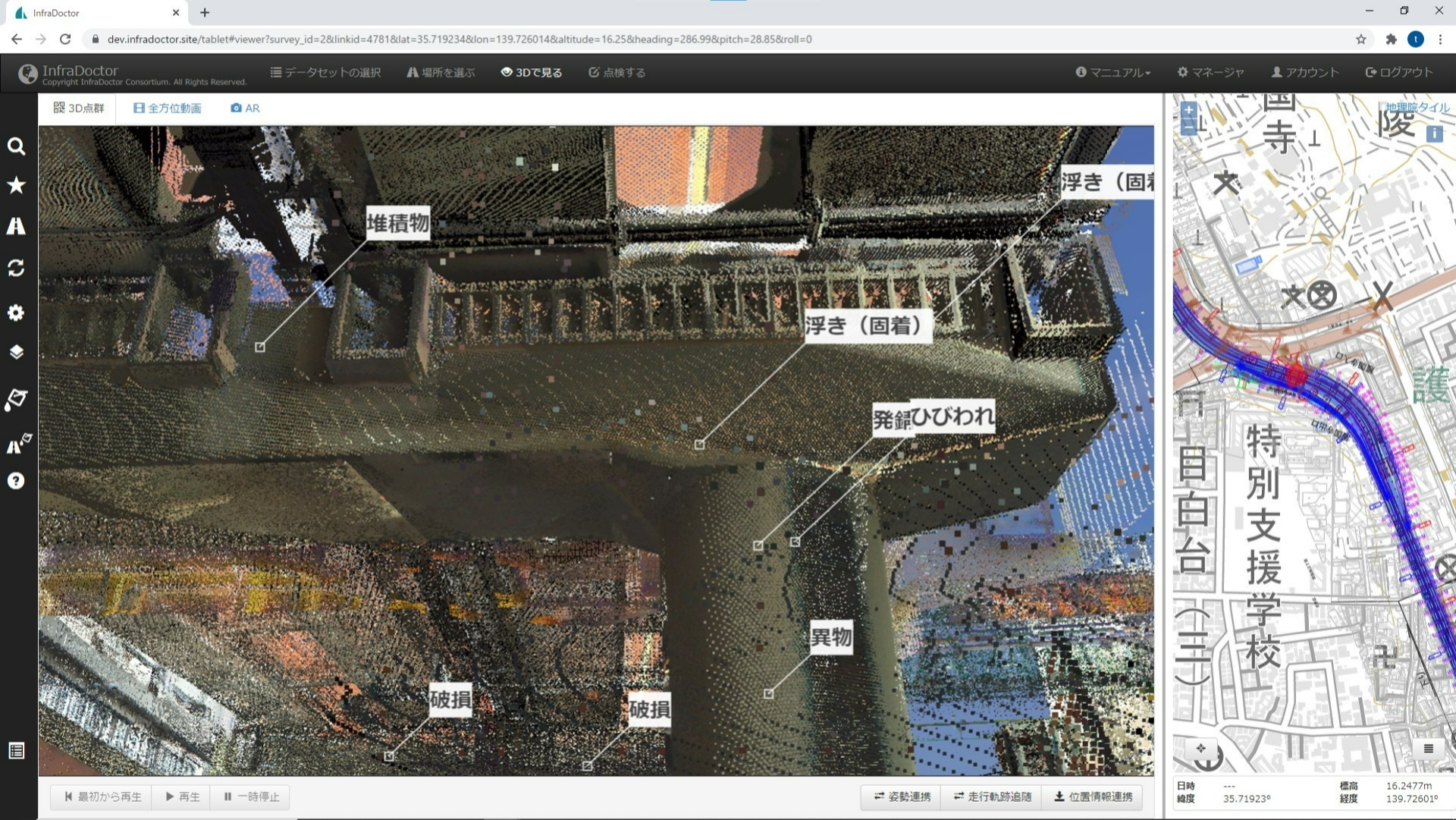
Task: Toggle 位置情報連携 location link button
Action: coord(1093,796)
